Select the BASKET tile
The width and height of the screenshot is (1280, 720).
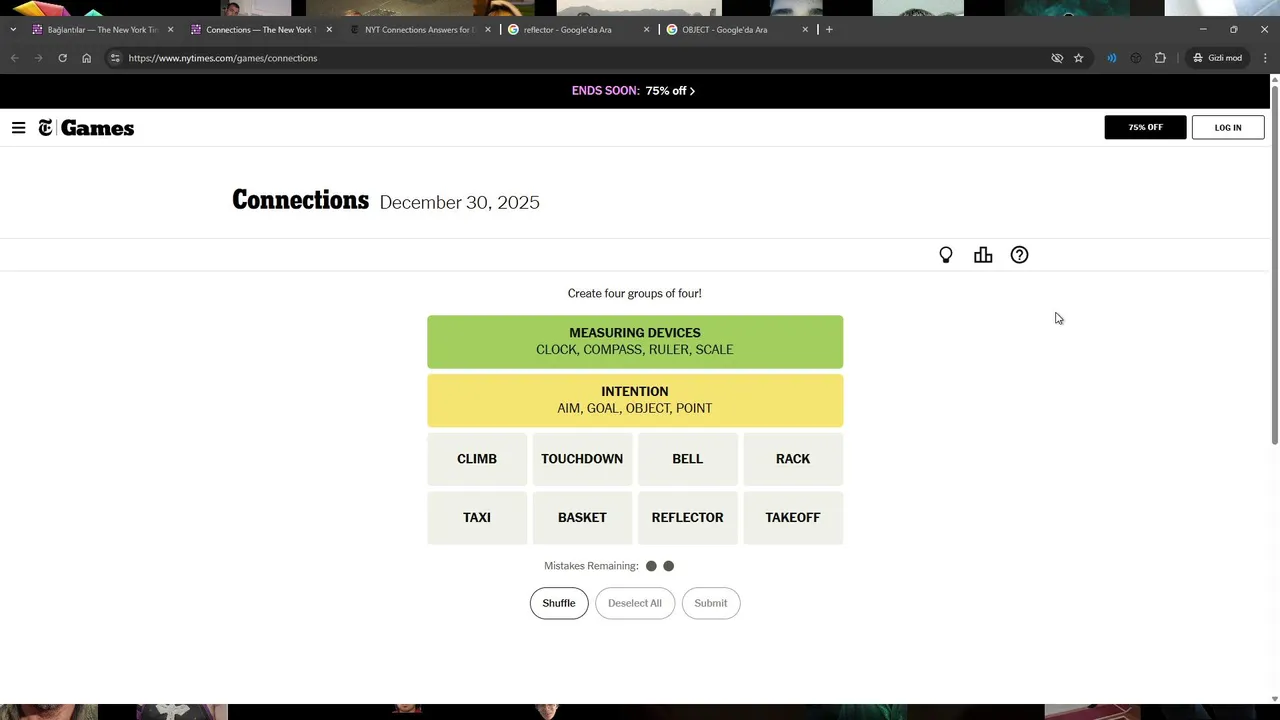tap(582, 518)
